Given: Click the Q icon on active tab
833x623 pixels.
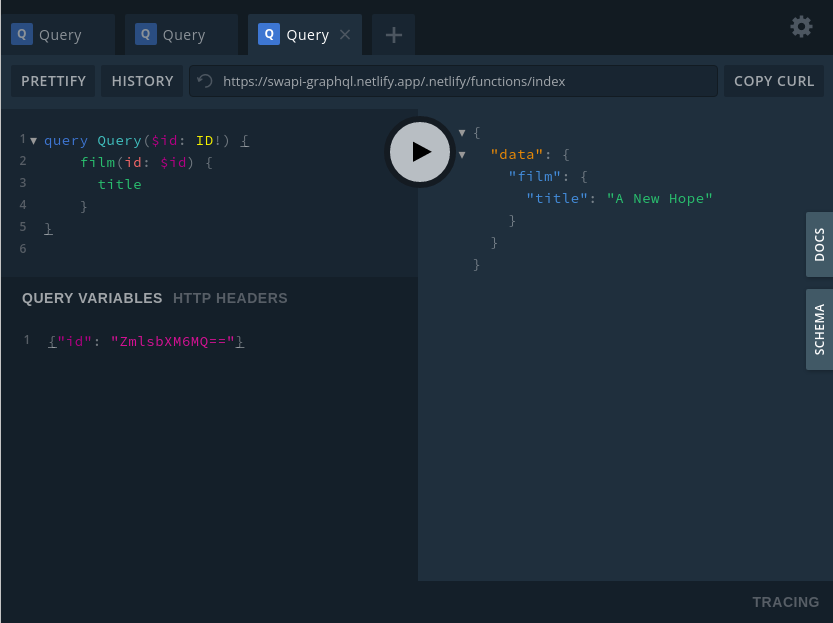Looking at the screenshot, I should (x=268, y=34).
